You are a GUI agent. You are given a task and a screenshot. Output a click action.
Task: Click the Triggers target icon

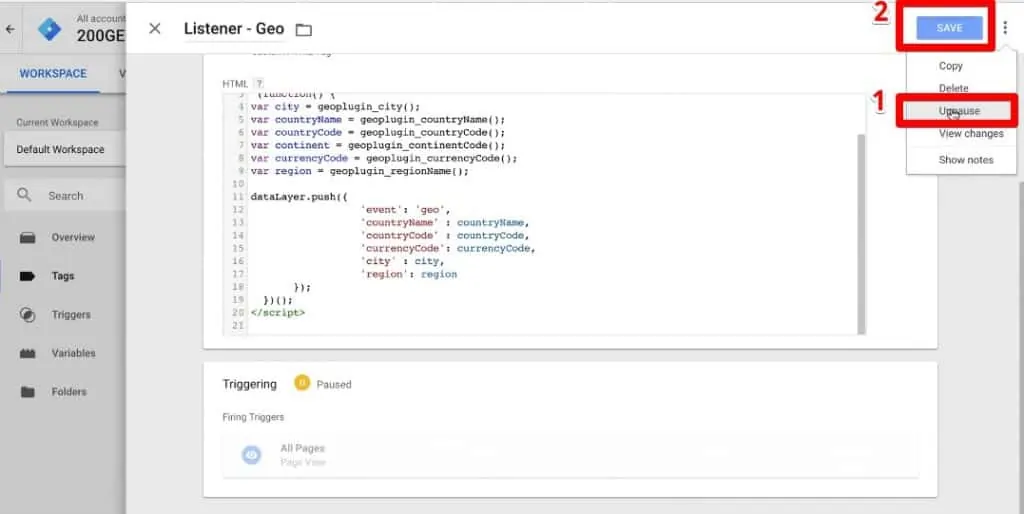pos(27,315)
